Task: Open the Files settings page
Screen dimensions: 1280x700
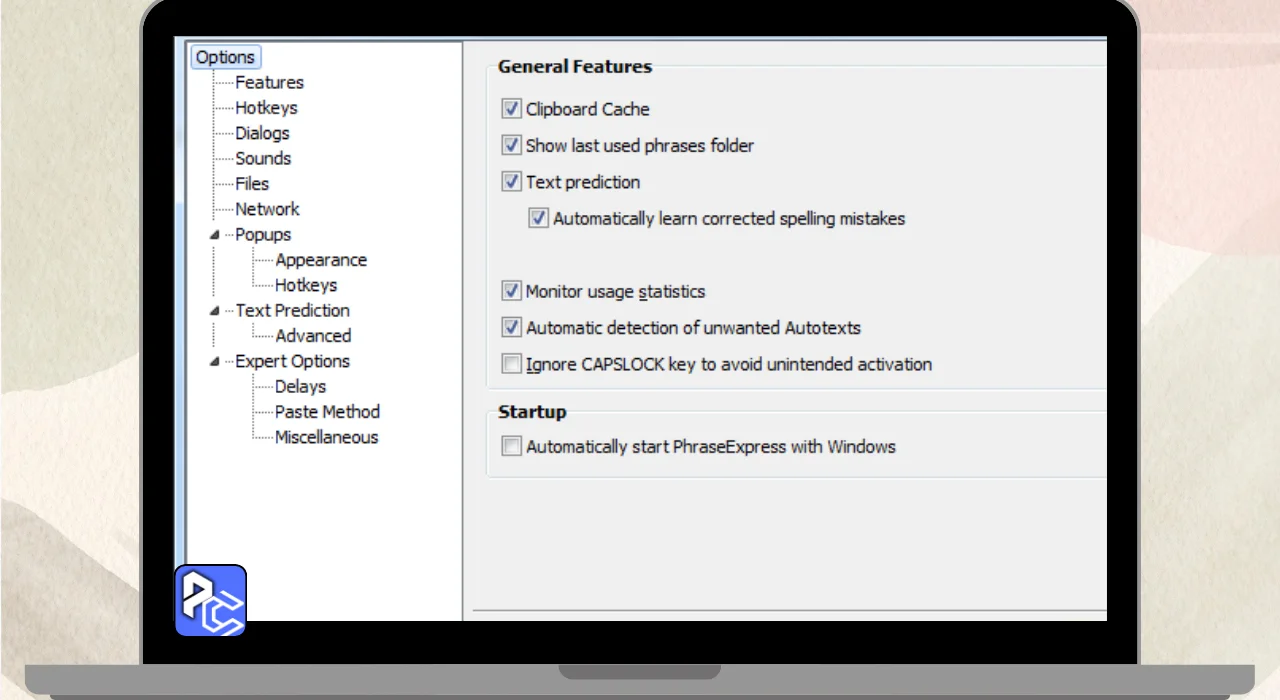Action: (252, 183)
